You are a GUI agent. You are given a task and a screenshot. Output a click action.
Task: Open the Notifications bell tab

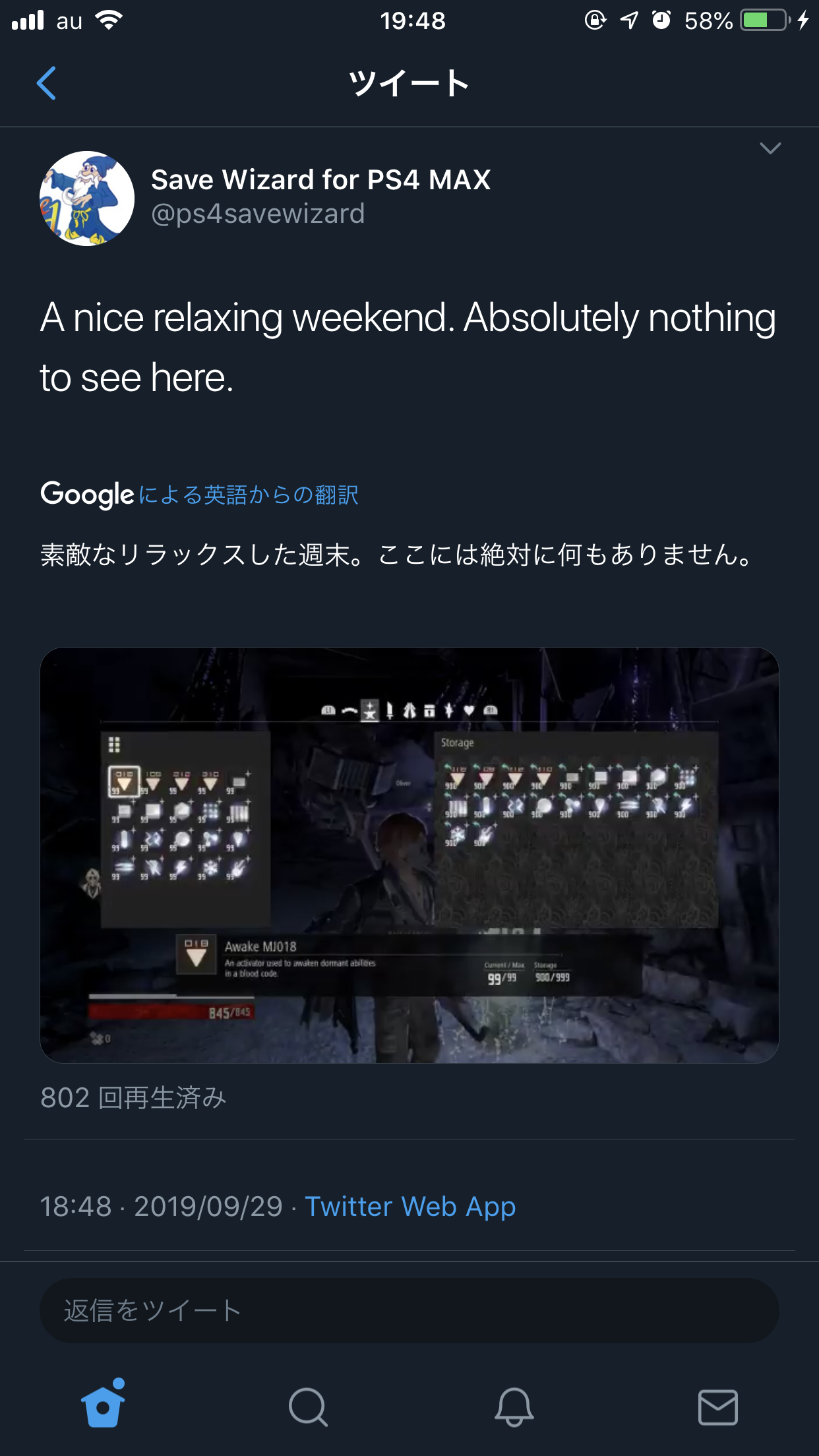[x=514, y=1407]
